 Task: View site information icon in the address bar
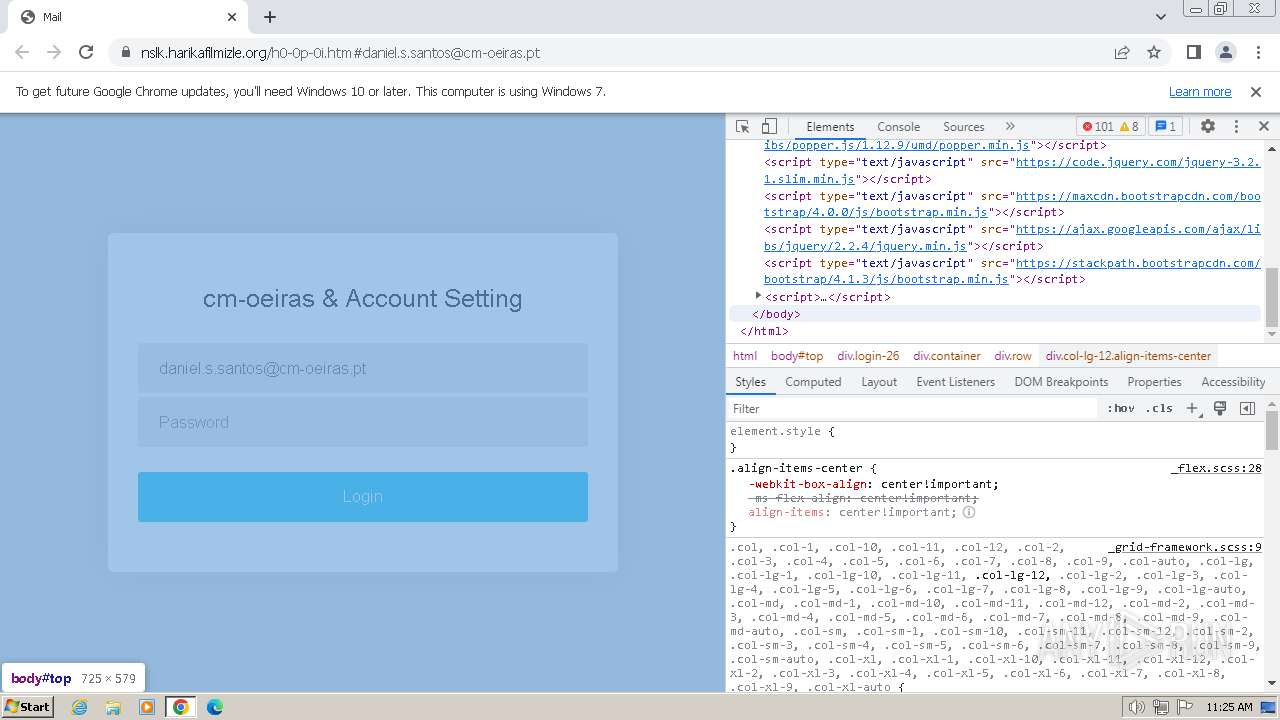(124, 52)
